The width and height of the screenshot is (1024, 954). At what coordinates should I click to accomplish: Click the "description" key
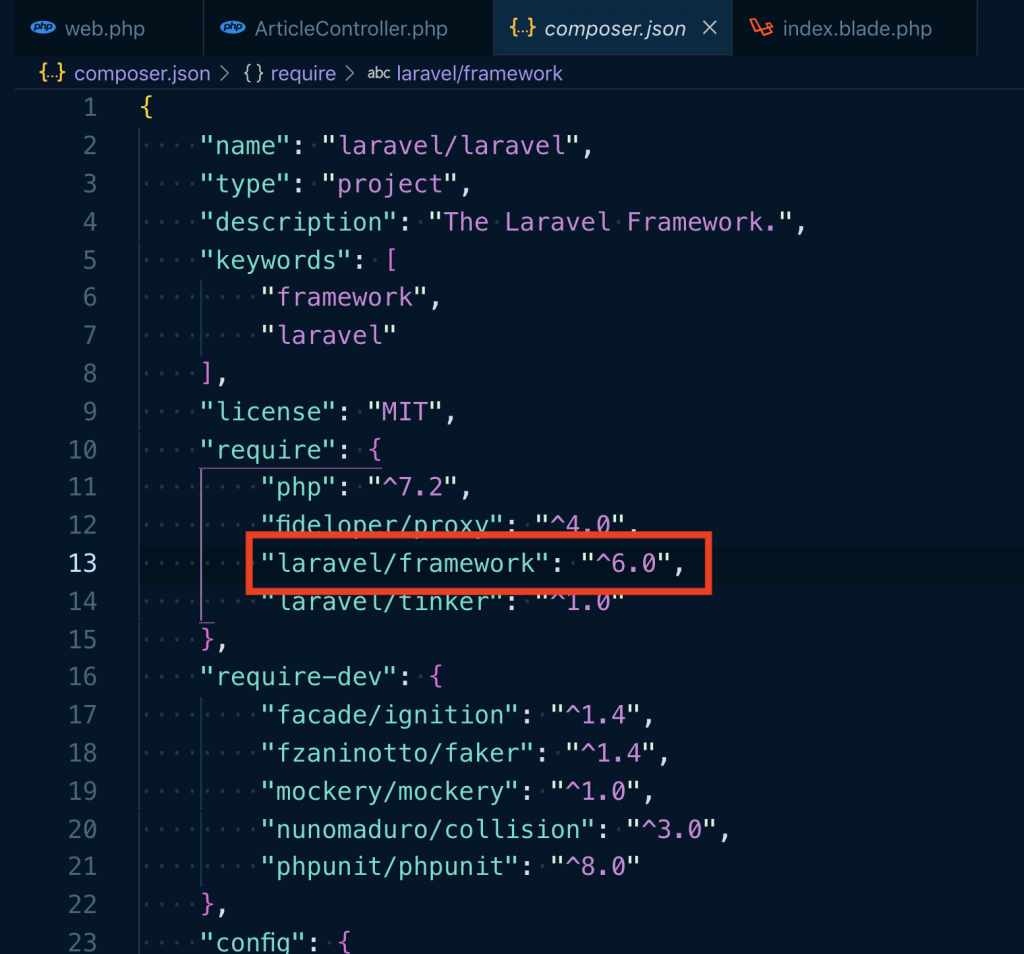click(x=298, y=222)
